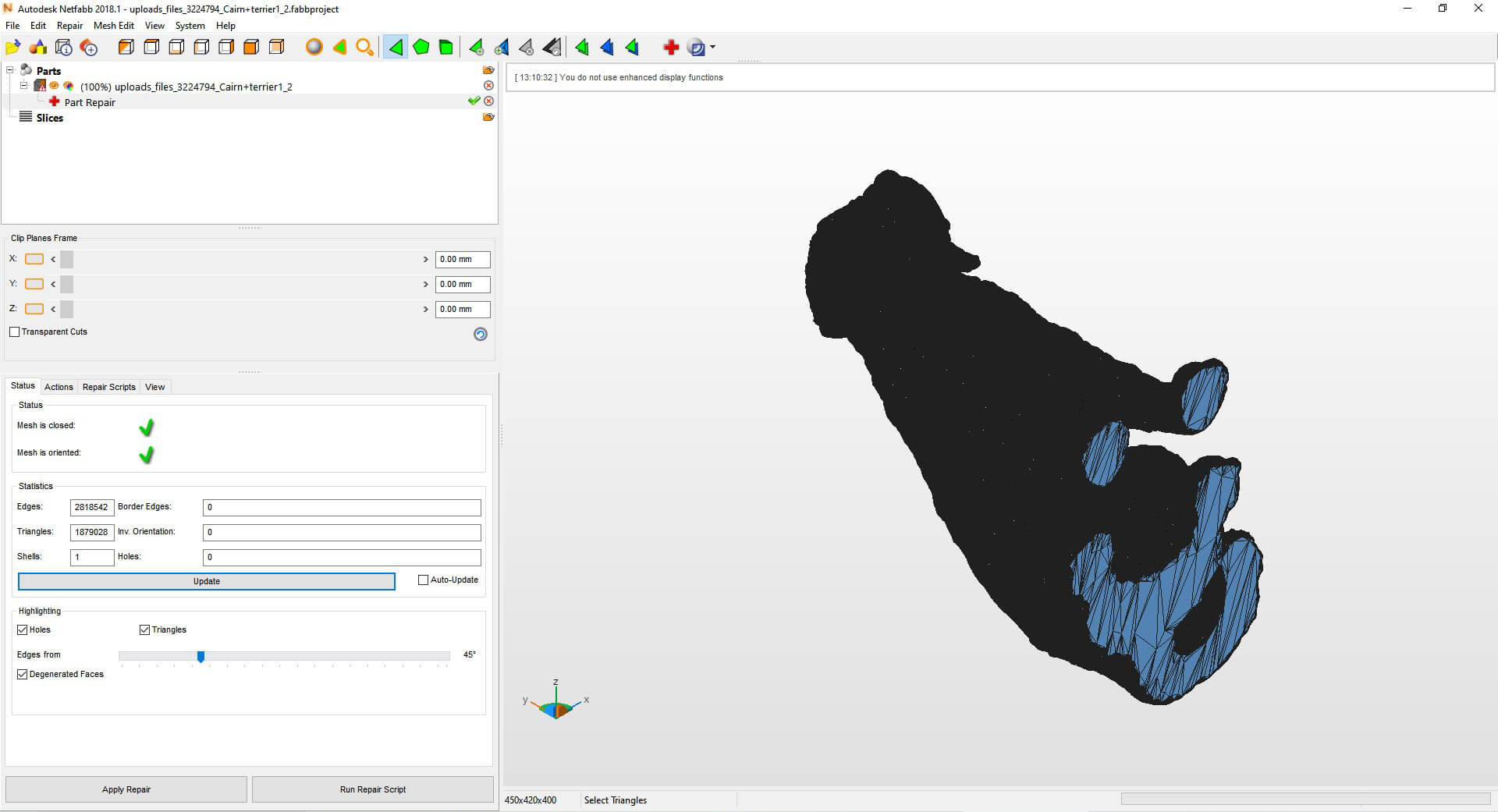The height and width of the screenshot is (812, 1498).
Task: Remove the uploads_files part with red X
Action: [488, 86]
